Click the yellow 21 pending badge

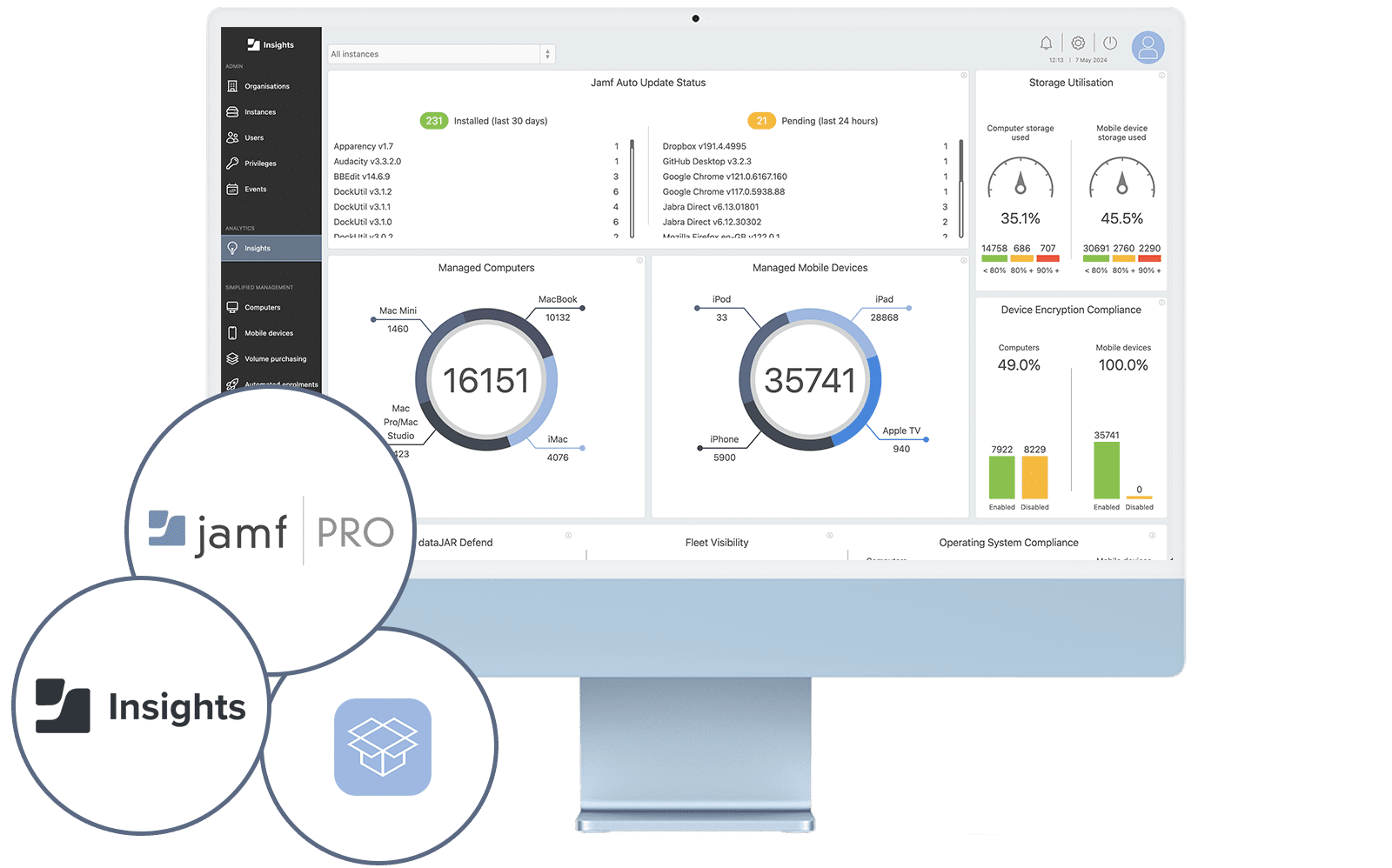761,121
